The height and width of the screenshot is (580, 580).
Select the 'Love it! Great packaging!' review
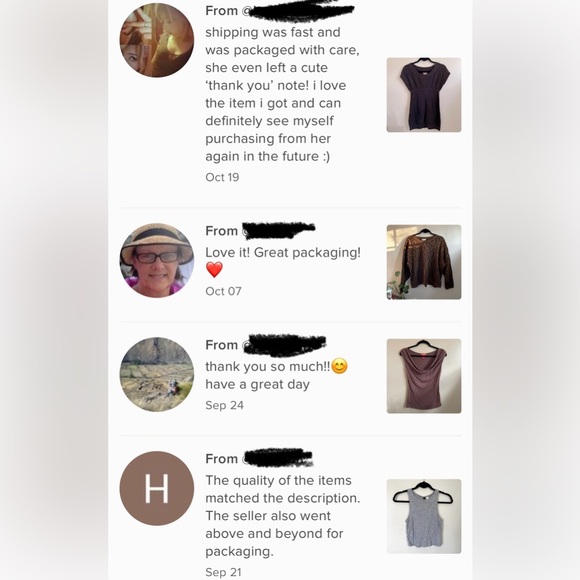tap(283, 253)
